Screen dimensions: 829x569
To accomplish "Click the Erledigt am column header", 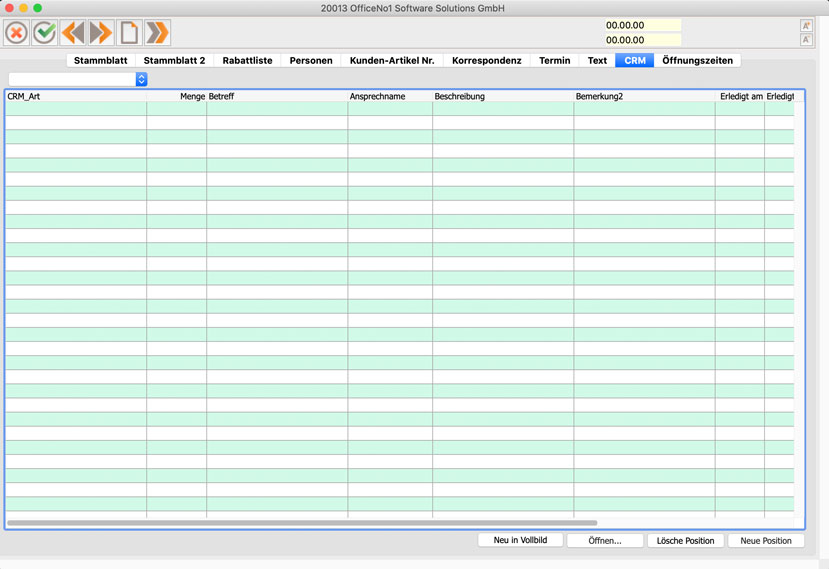I will point(740,96).
